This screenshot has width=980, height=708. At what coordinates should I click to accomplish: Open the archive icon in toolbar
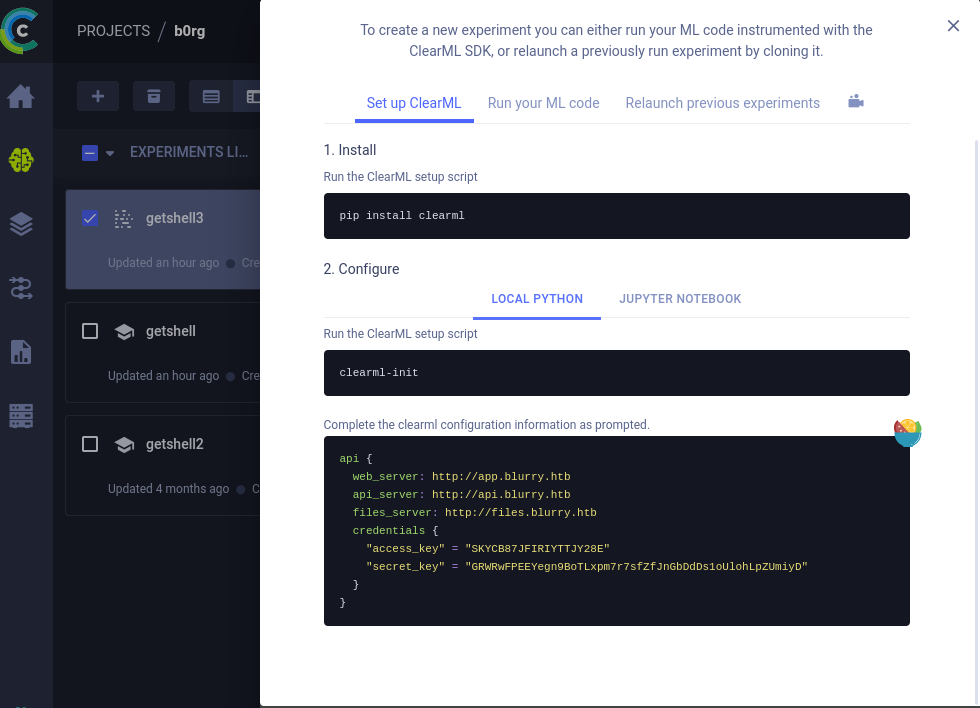pos(154,96)
